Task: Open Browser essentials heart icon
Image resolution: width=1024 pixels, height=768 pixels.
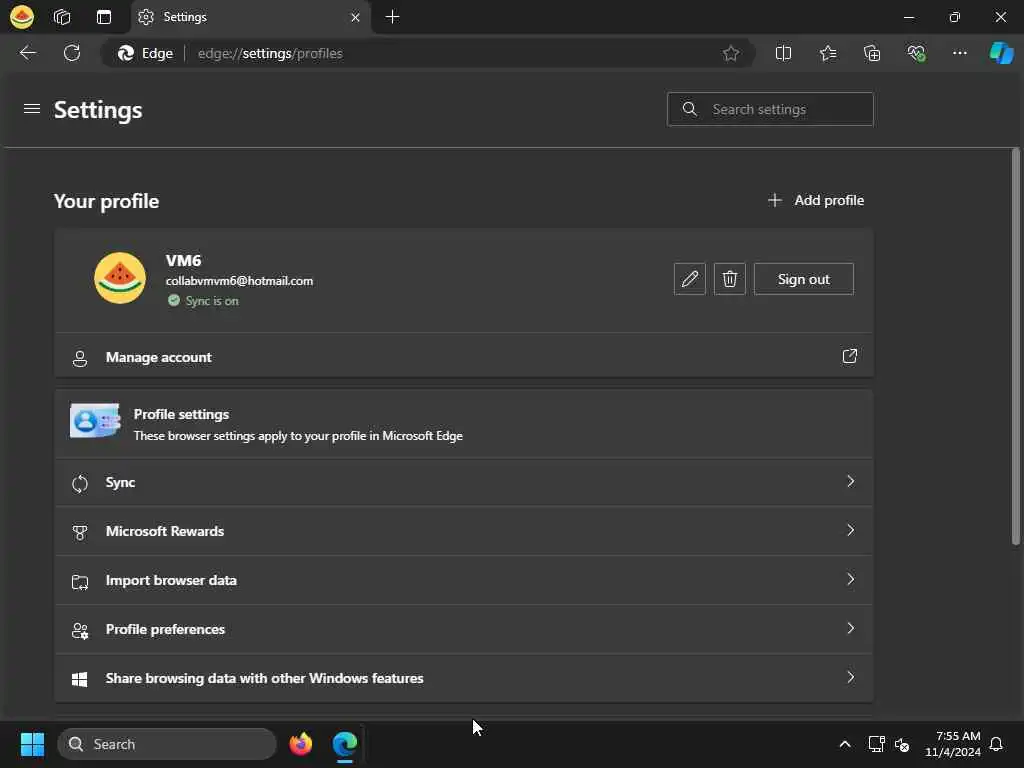Action: pos(916,54)
